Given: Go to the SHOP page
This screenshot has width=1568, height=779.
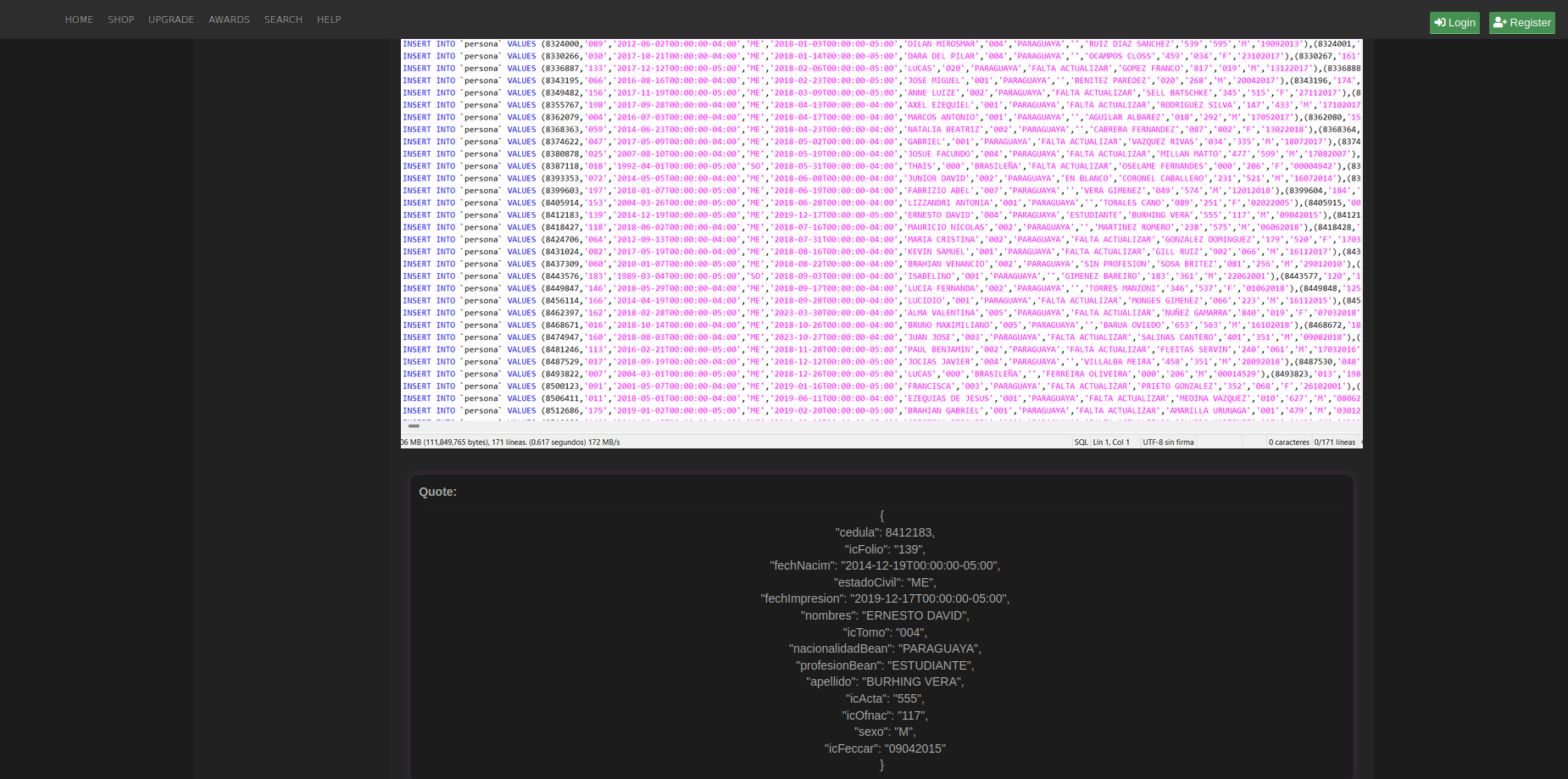Looking at the screenshot, I should tap(121, 19).
